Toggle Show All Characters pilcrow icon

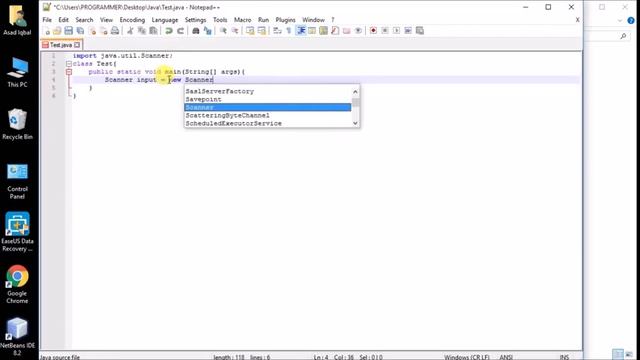pyautogui.click(x=289, y=31)
